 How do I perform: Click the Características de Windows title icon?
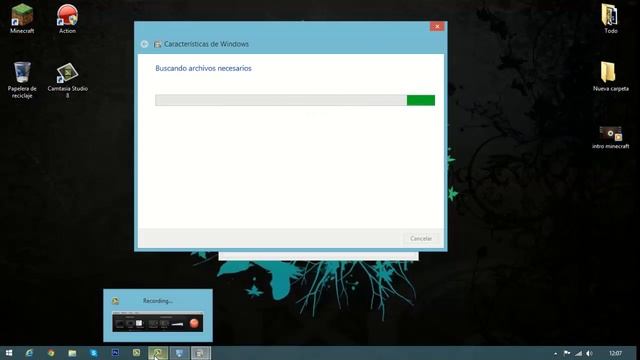158,44
